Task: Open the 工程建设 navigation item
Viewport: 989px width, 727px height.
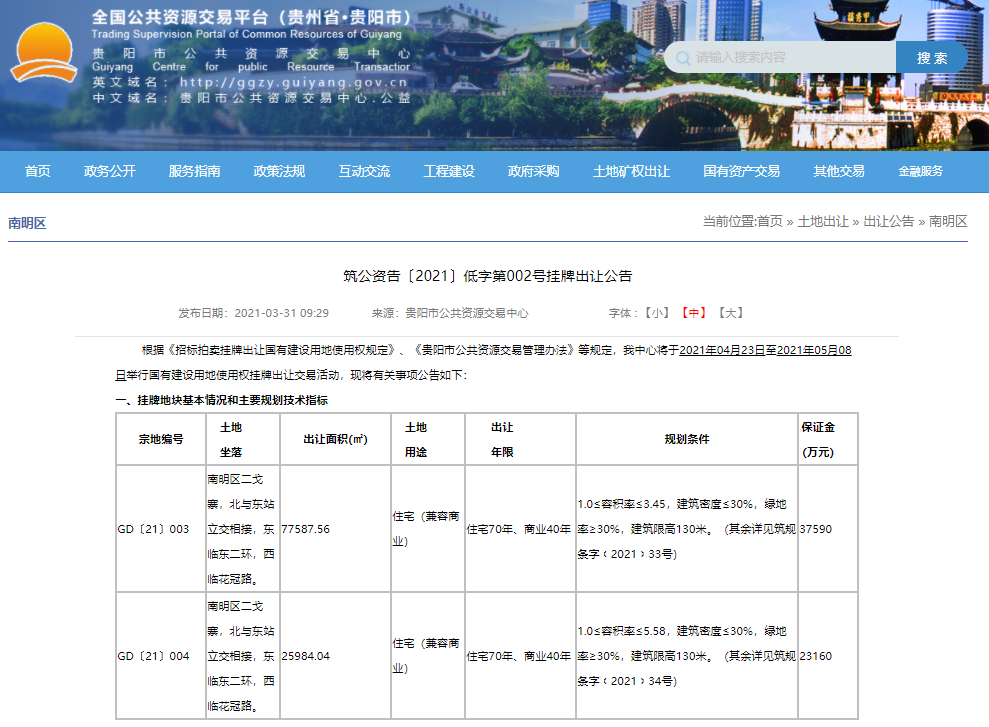Action: [x=449, y=171]
